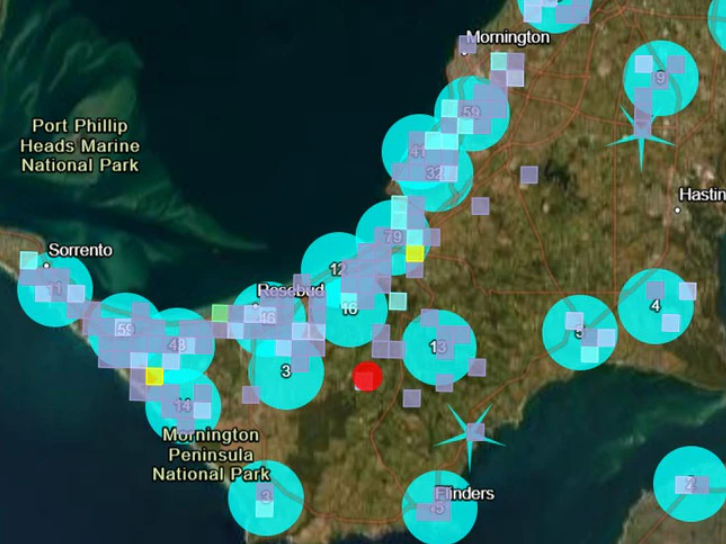
Task: Click the cluster labeled 14
Action: point(183,406)
